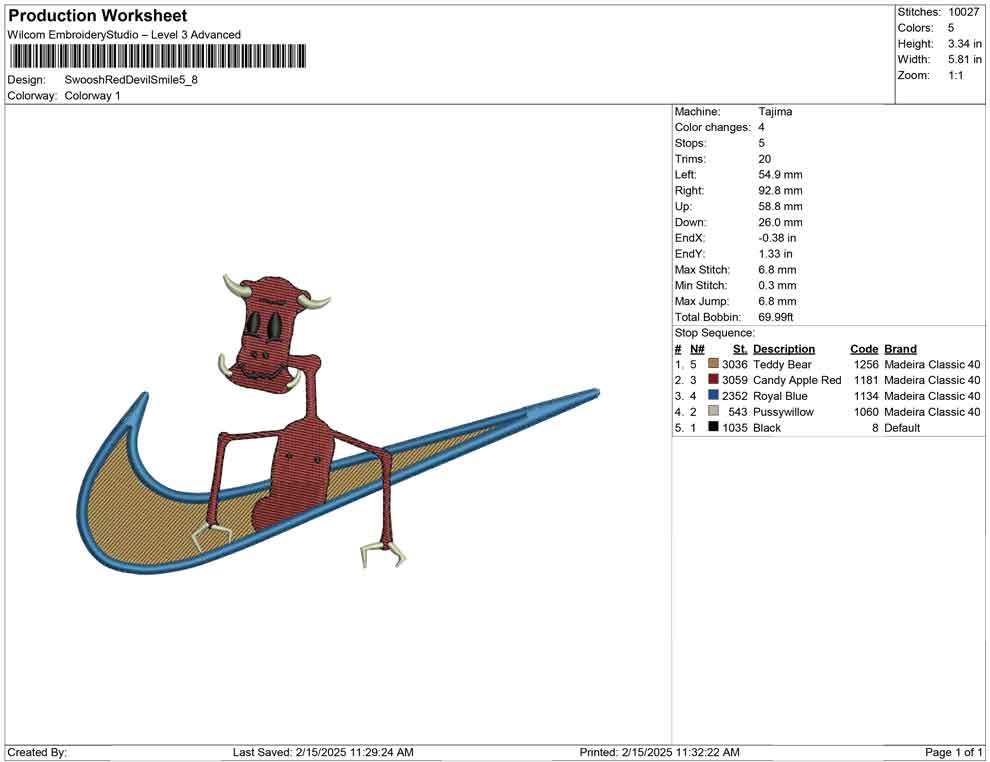This screenshot has width=990, height=762.
Task: Click the 'Stop Sequence:' heading
Action: click(x=715, y=333)
